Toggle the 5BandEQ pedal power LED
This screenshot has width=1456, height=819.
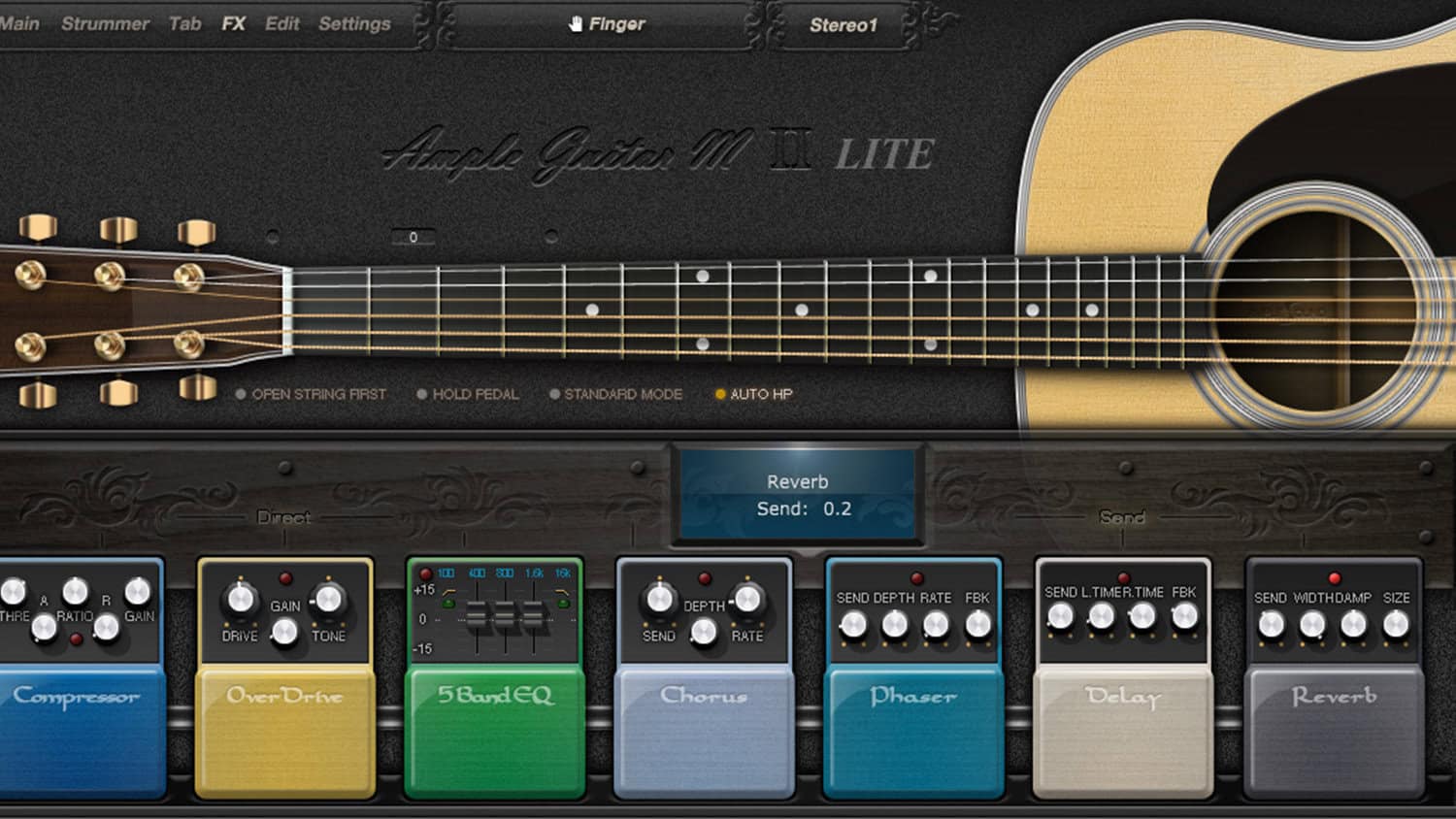pos(425,574)
